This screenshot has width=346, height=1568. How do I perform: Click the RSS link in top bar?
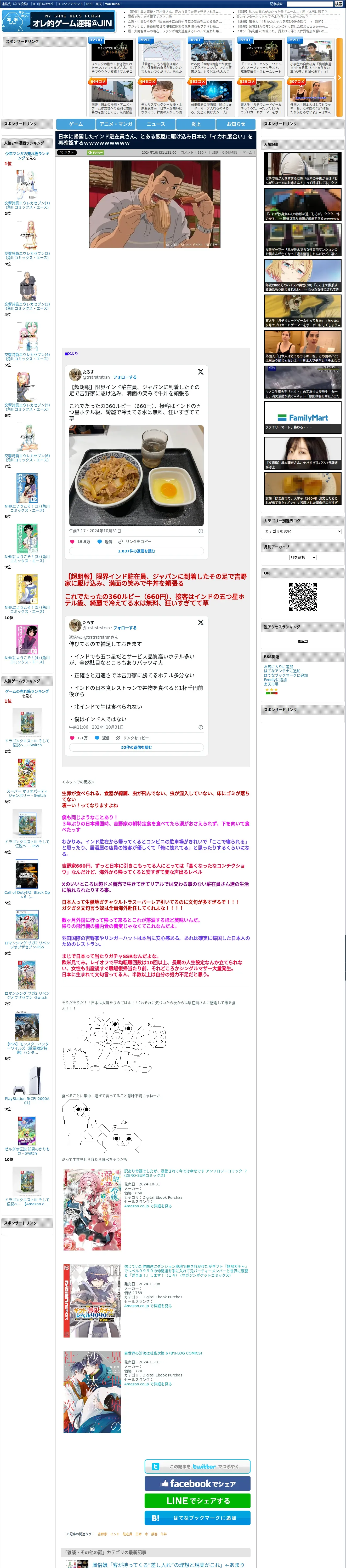point(89,4)
